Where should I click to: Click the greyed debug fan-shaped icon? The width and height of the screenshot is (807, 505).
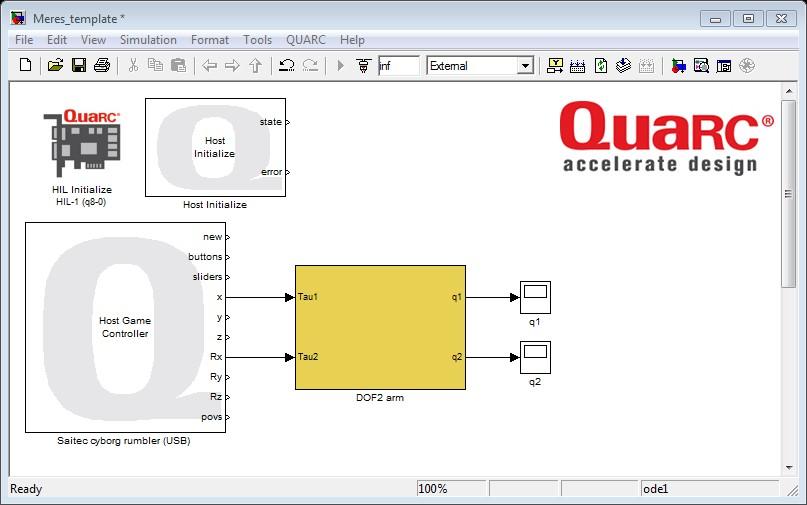747,65
